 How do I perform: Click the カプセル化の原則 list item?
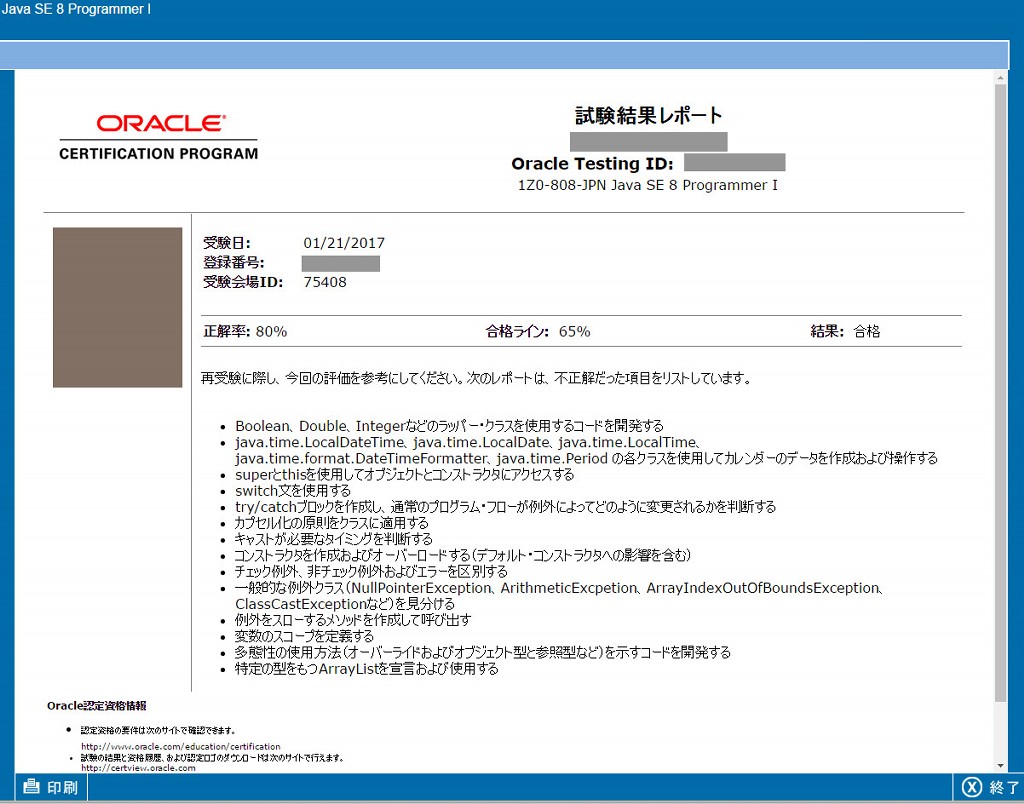click(x=332, y=523)
